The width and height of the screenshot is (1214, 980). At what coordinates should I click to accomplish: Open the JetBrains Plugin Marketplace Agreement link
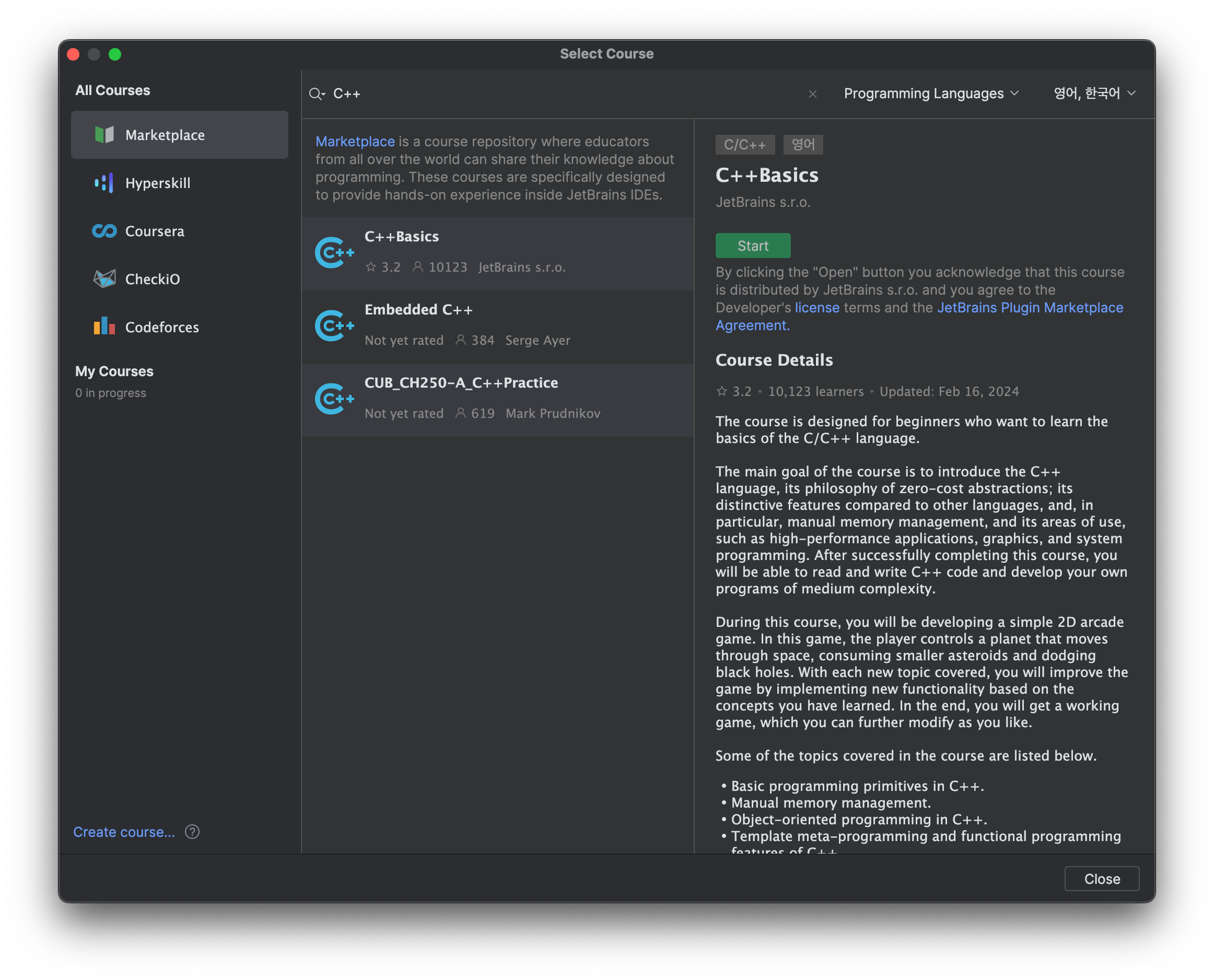click(1030, 308)
